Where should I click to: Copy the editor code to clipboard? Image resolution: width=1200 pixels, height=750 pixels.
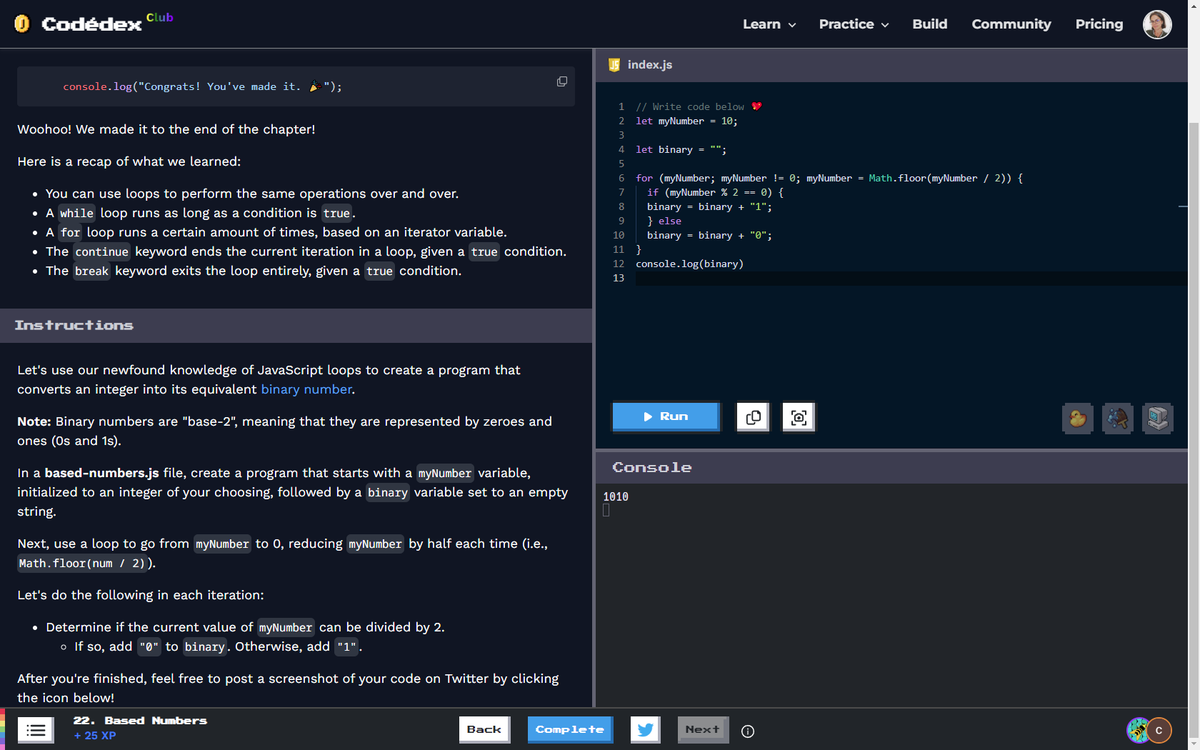click(x=755, y=416)
